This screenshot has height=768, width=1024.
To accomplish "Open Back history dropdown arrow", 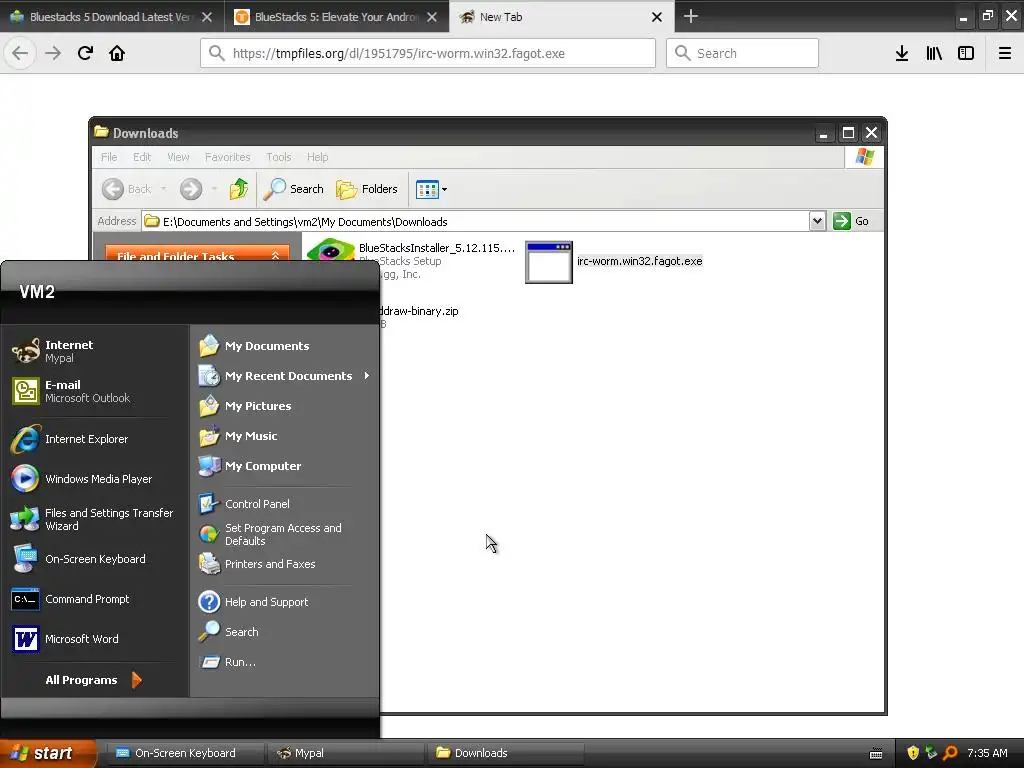I will 163,189.
